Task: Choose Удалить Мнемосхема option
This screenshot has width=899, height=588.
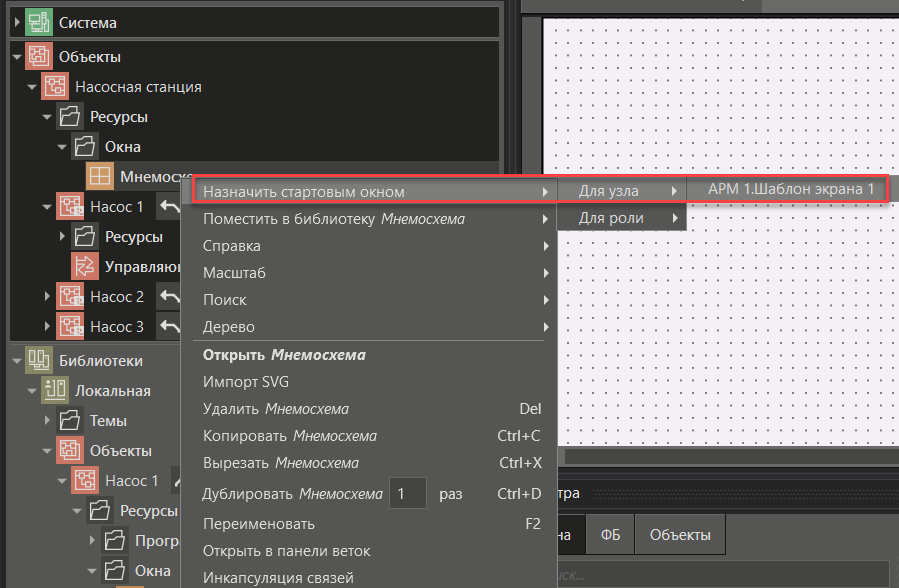Action: [x=275, y=409]
